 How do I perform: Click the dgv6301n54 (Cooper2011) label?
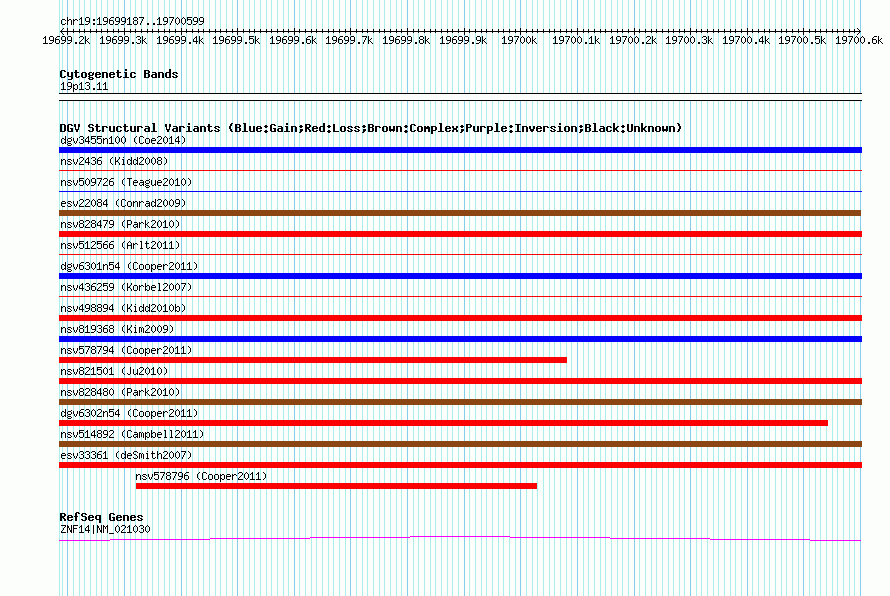click(129, 266)
